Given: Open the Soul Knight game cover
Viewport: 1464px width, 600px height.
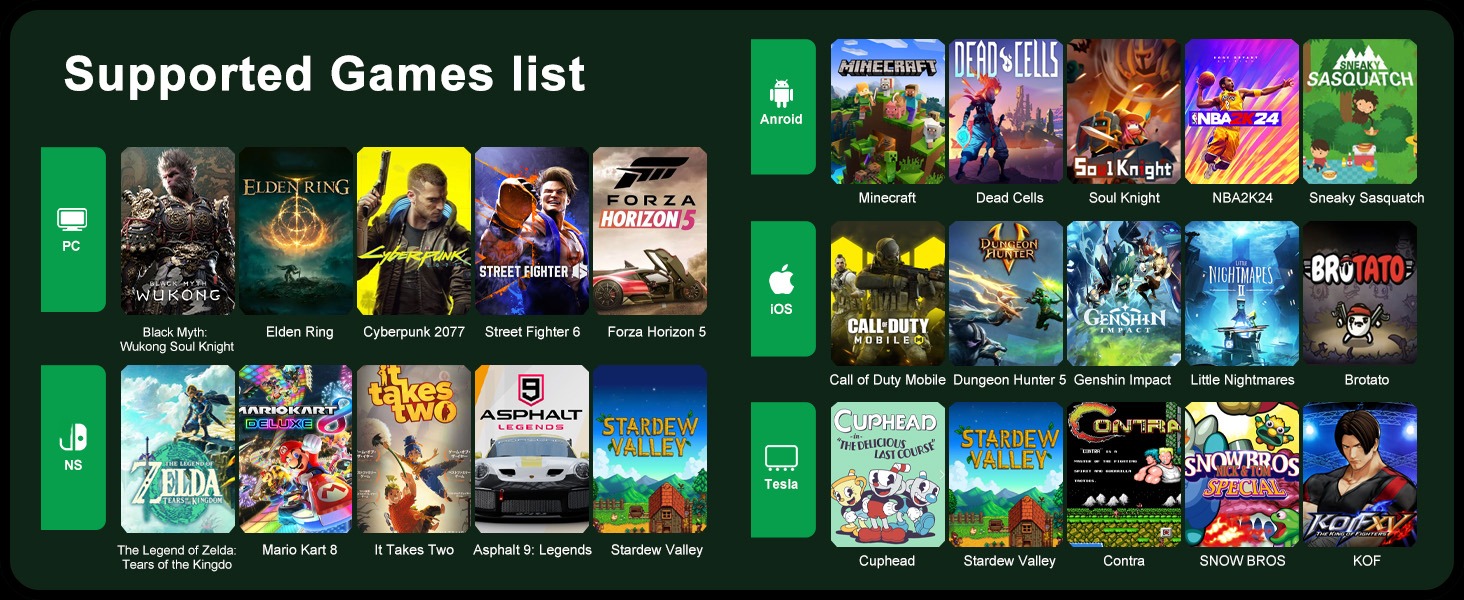Looking at the screenshot, I should tap(1124, 111).
